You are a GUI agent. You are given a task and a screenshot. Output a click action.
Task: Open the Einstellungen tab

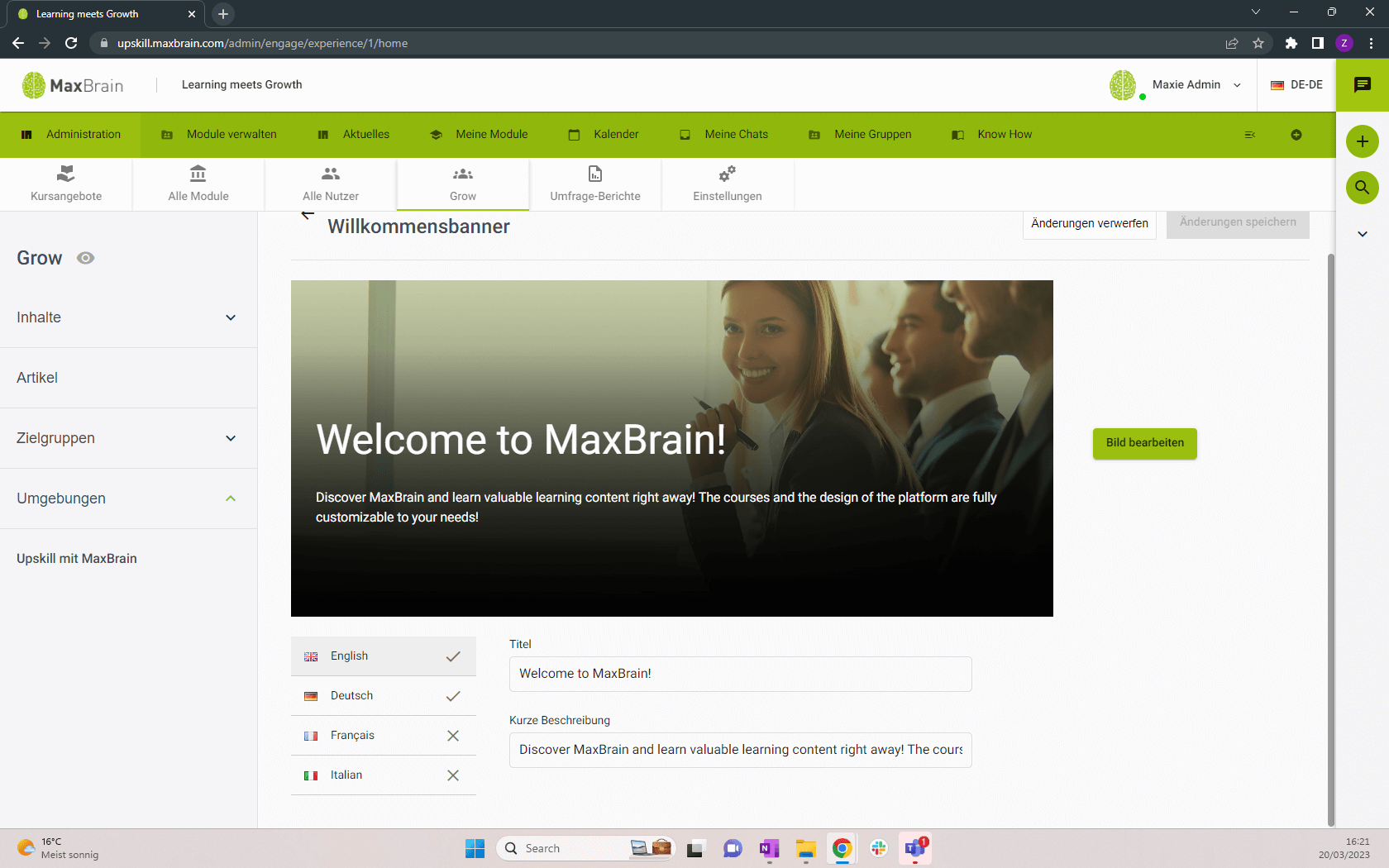tap(728, 184)
